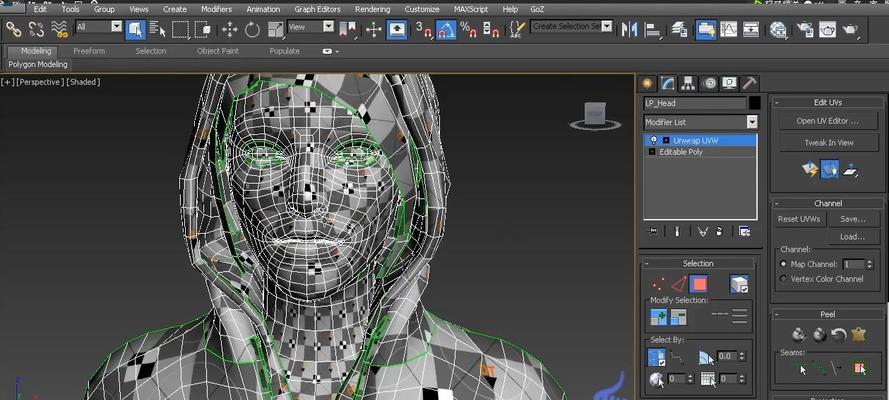Toggle the 3D Snaps magnet icon

424,29
